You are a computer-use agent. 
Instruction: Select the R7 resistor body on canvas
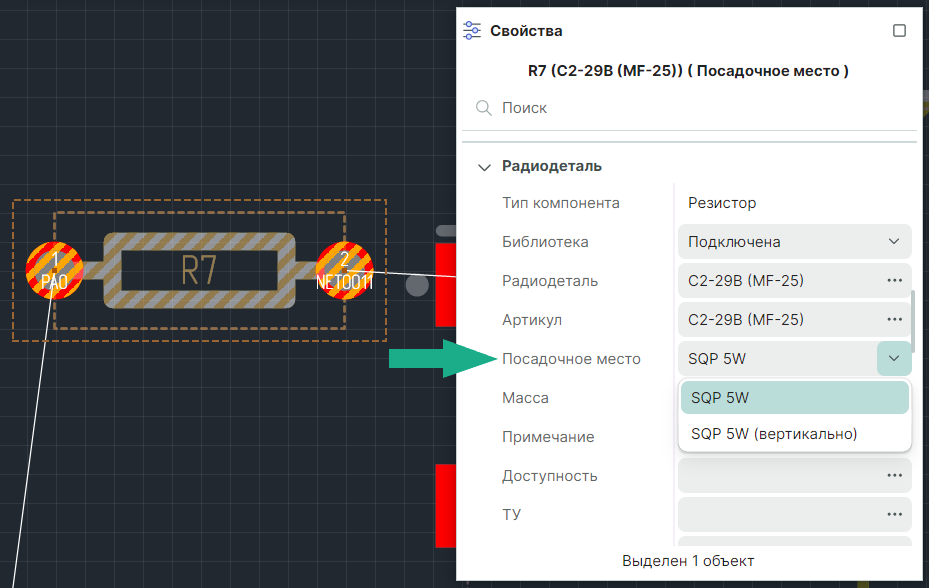pyautogui.click(x=199, y=271)
